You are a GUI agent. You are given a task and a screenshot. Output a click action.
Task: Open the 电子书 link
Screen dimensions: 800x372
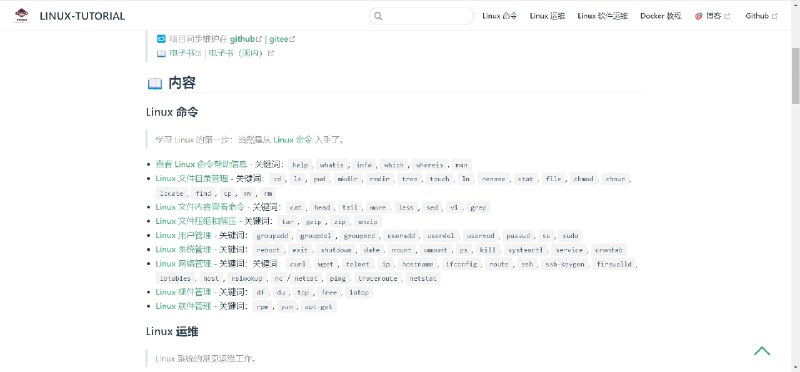coord(182,53)
